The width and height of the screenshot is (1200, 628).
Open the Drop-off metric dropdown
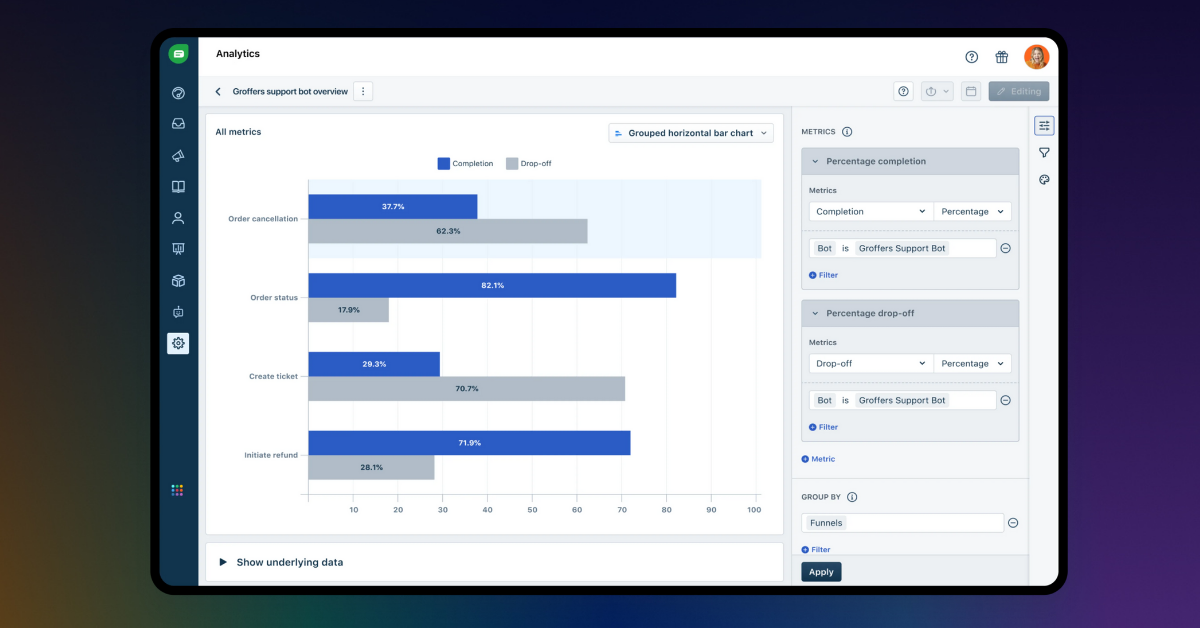coord(870,364)
